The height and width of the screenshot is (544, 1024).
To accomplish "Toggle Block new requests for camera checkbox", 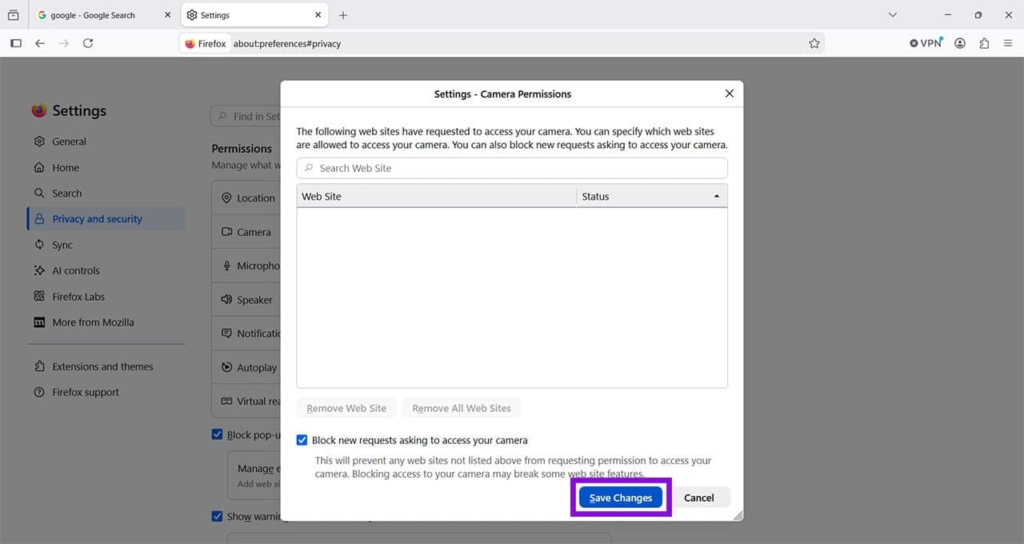I will tap(302, 440).
